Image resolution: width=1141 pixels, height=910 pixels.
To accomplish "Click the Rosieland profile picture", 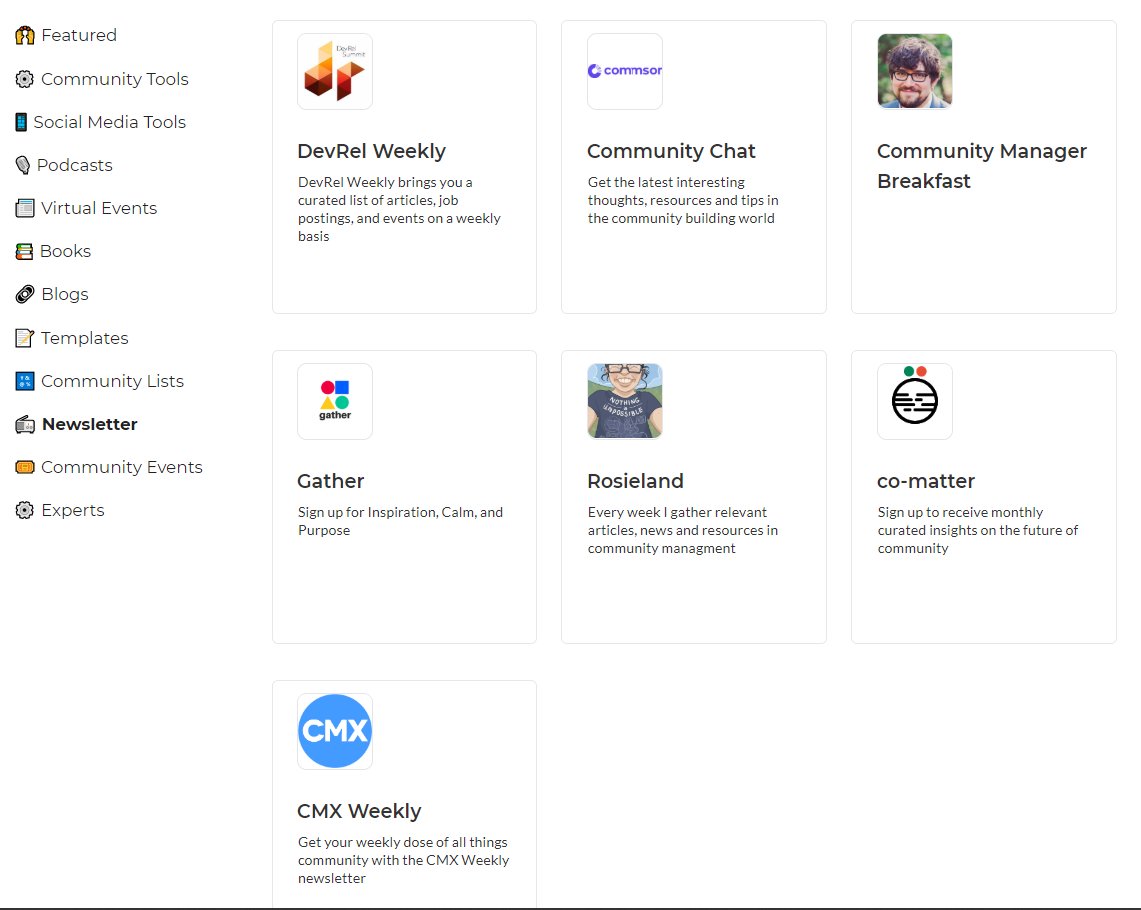I will pyautogui.click(x=624, y=400).
